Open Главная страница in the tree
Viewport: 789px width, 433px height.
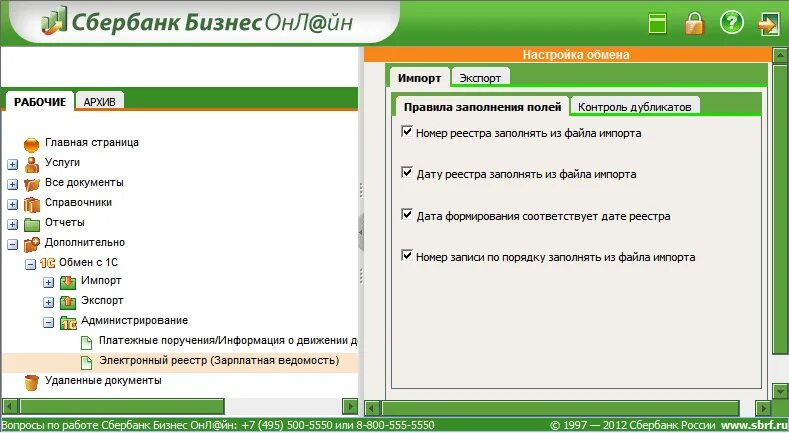pyautogui.click(x=92, y=142)
